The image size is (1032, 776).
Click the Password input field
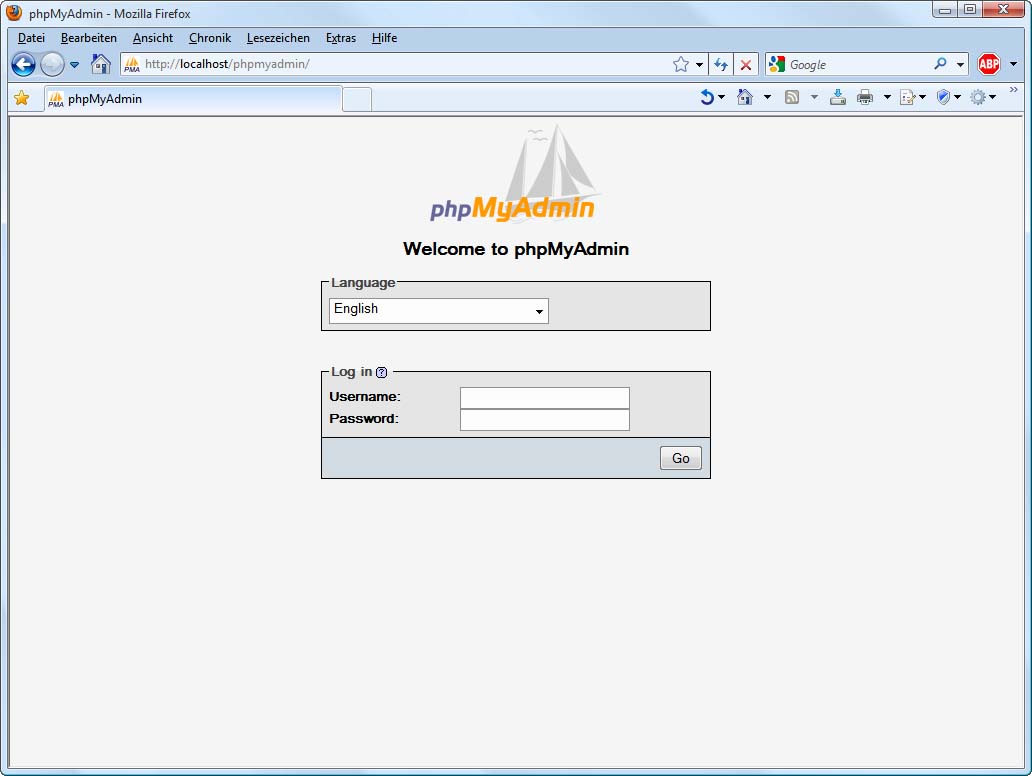(x=545, y=420)
